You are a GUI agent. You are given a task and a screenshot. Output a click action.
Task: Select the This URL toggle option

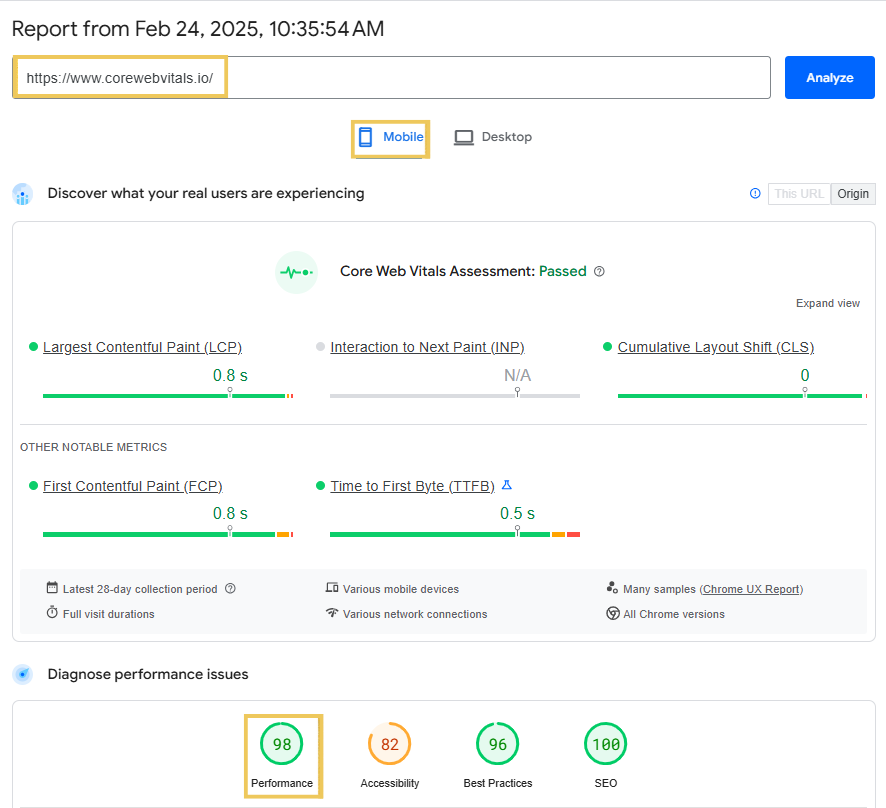click(x=799, y=194)
